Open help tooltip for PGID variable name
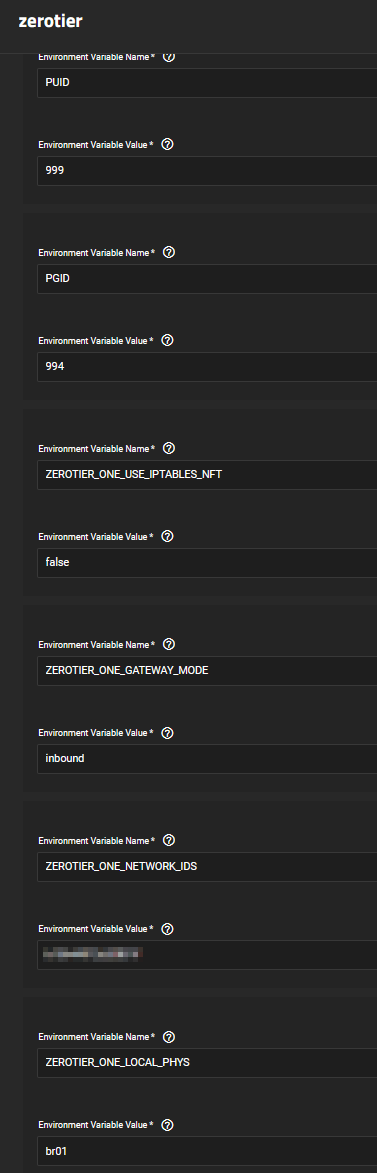Image resolution: width=377 pixels, height=1173 pixels. point(168,253)
